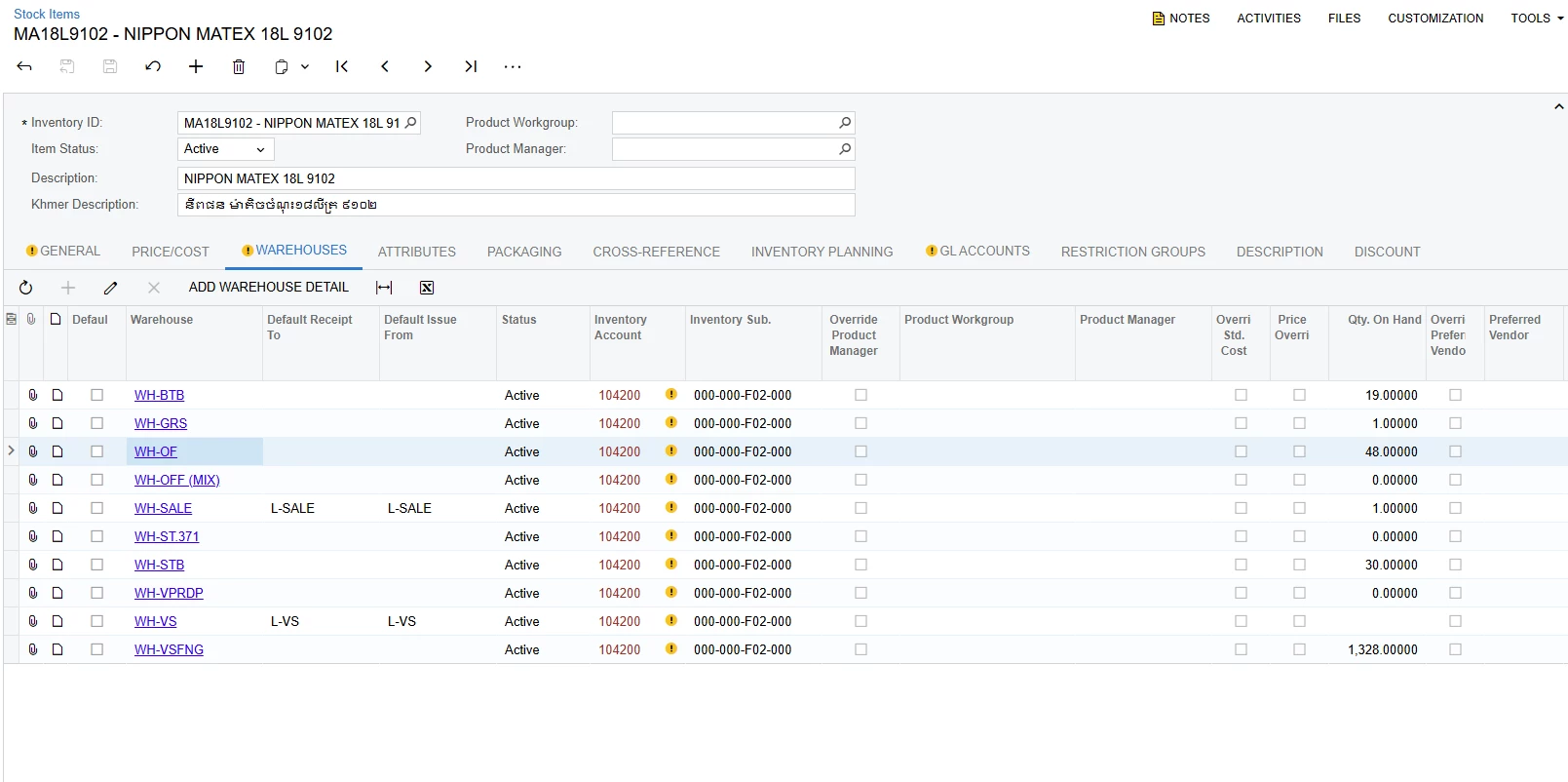Image resolution: width=1568 pixels, height=782 pixels.
Task: Toggle Override Std. Cost for WH-OF
Action: (1241, 451)
